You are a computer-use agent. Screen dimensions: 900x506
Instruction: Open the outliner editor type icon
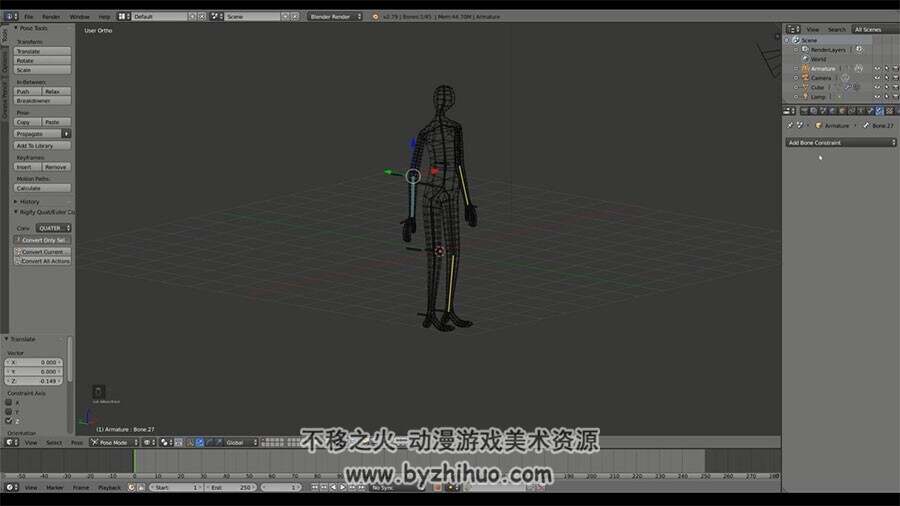coord(793,29)
